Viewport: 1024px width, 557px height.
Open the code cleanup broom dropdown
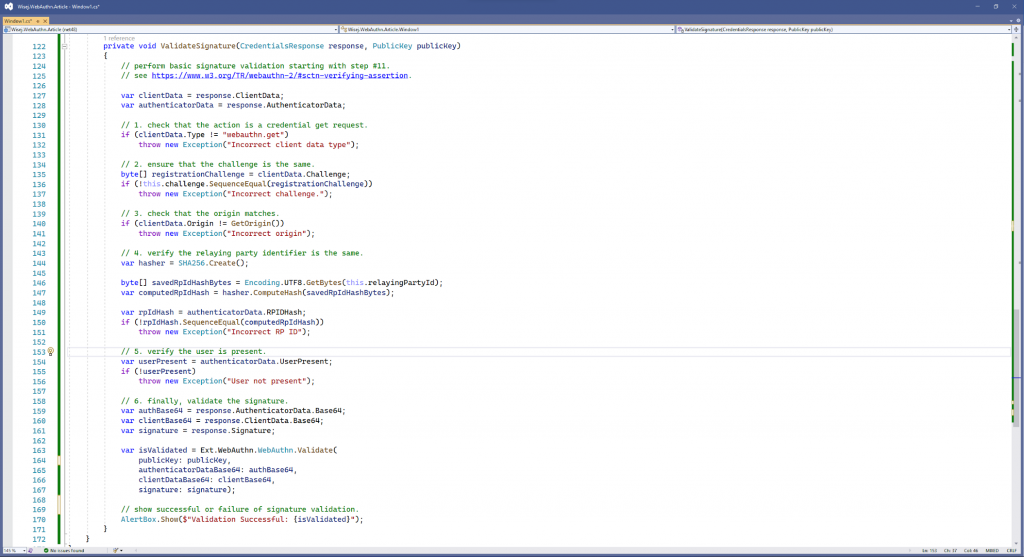point(118,550)
